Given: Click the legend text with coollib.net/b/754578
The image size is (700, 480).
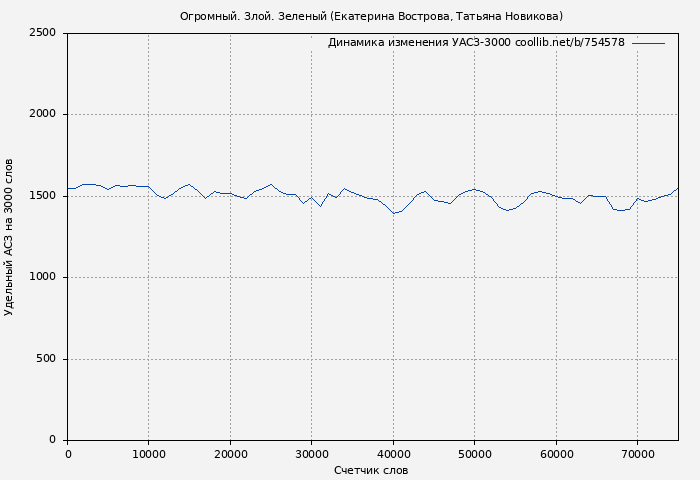Looking at the screenshot, I should click(476, 43).
